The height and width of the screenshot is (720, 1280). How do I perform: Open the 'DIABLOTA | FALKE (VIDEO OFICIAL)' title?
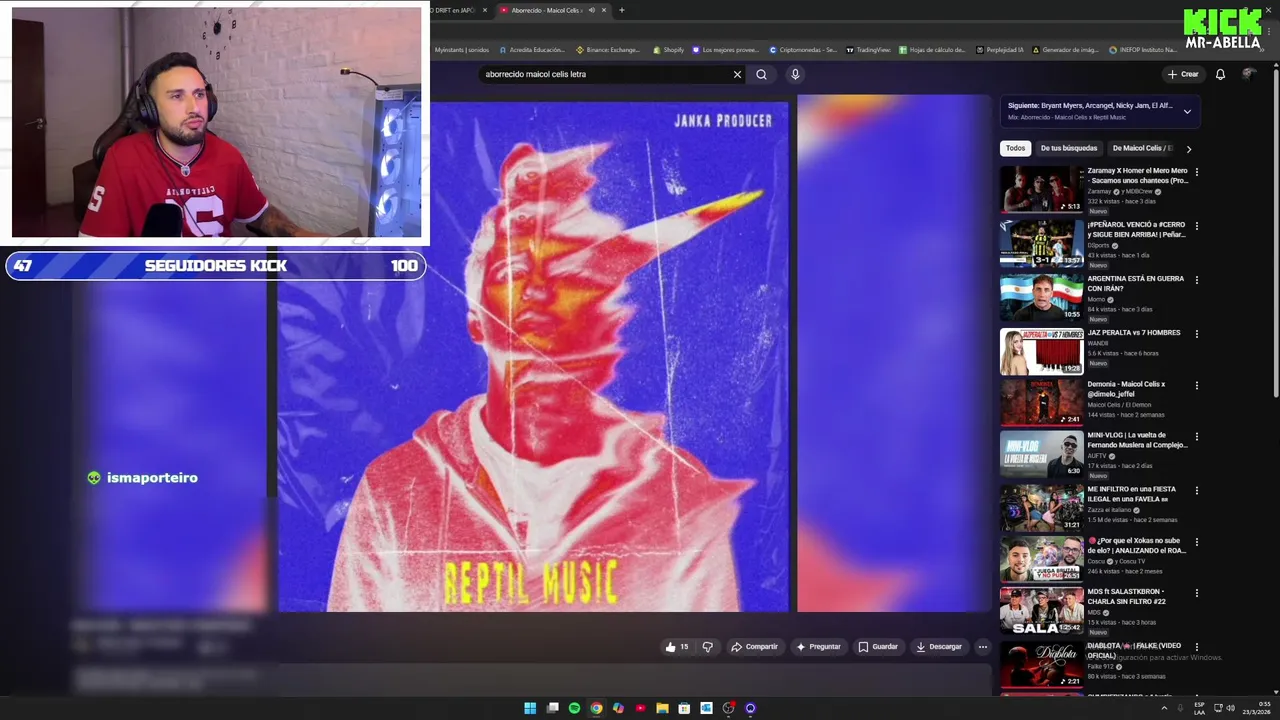coord(1134,651)
